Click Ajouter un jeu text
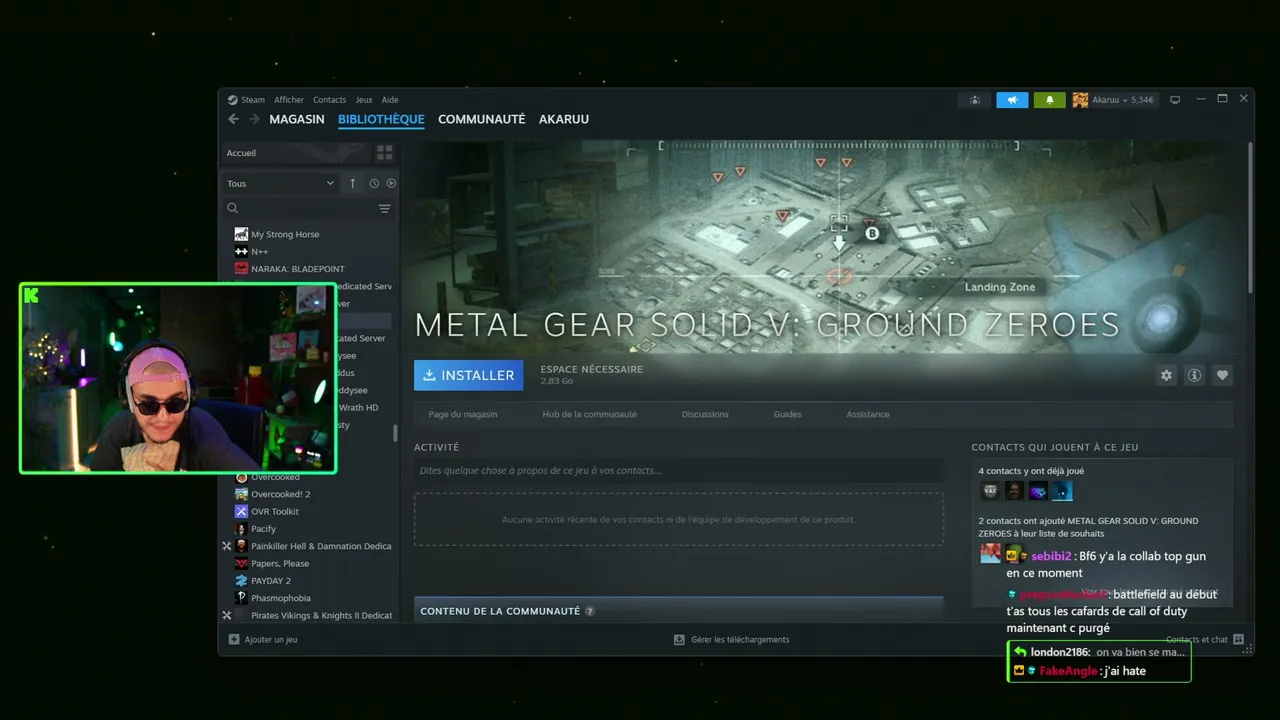This screenshot has height=720, width=1280. tap(271, 639)
